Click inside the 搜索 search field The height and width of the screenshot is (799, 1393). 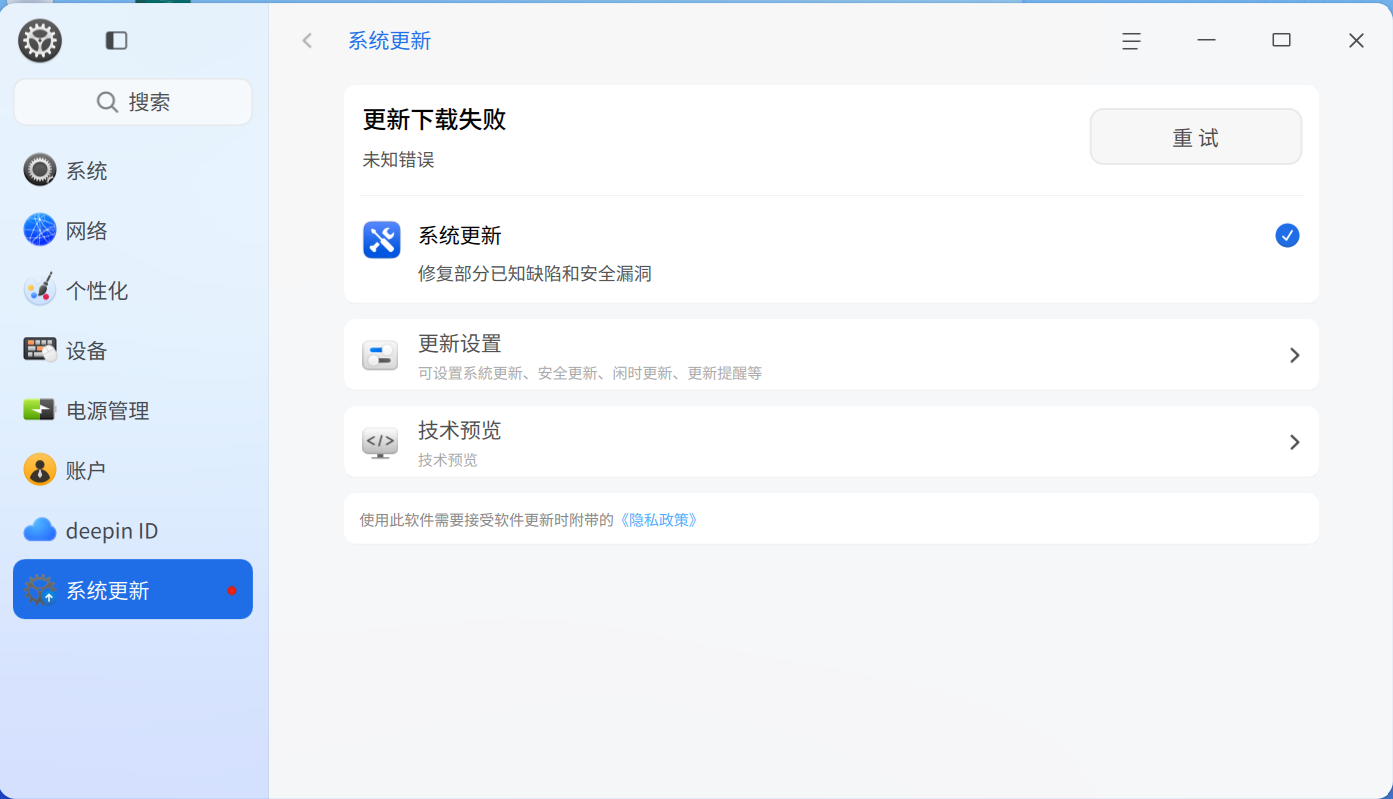(x=132, y=101)
